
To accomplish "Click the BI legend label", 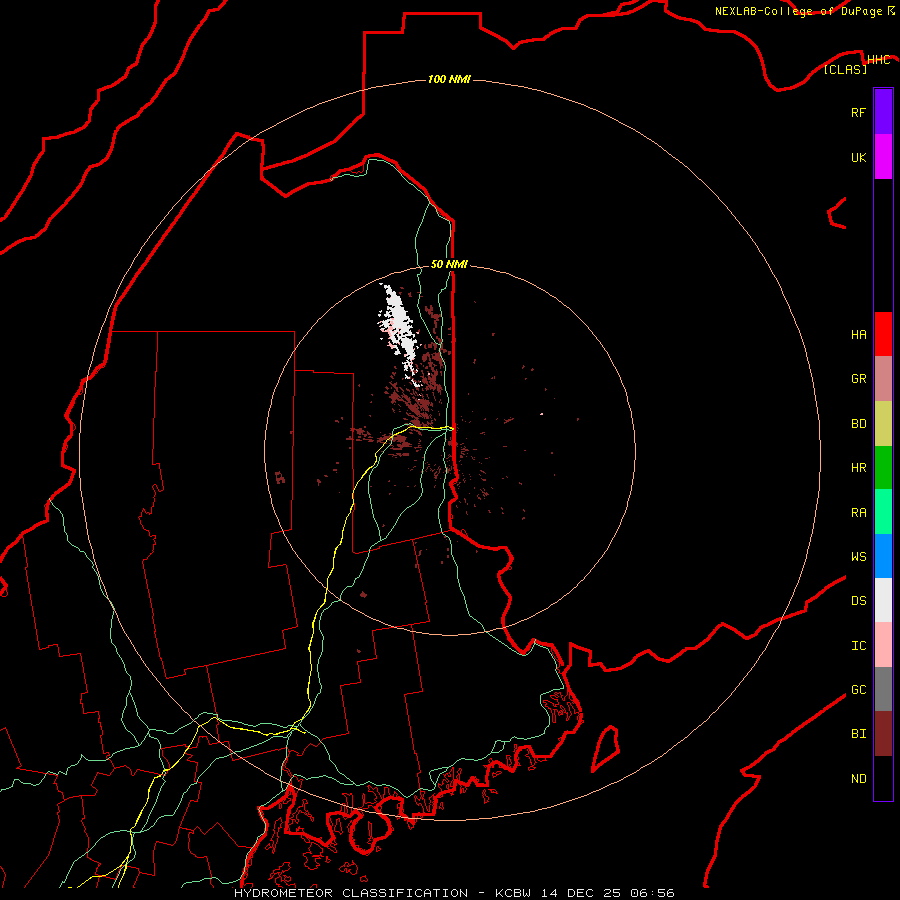I will pos(858,734).
